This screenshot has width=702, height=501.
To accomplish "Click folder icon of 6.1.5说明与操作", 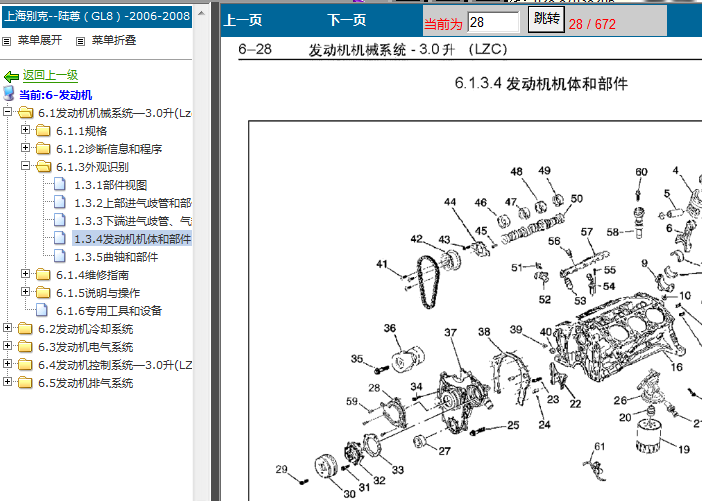I will [x=43, y=292].
